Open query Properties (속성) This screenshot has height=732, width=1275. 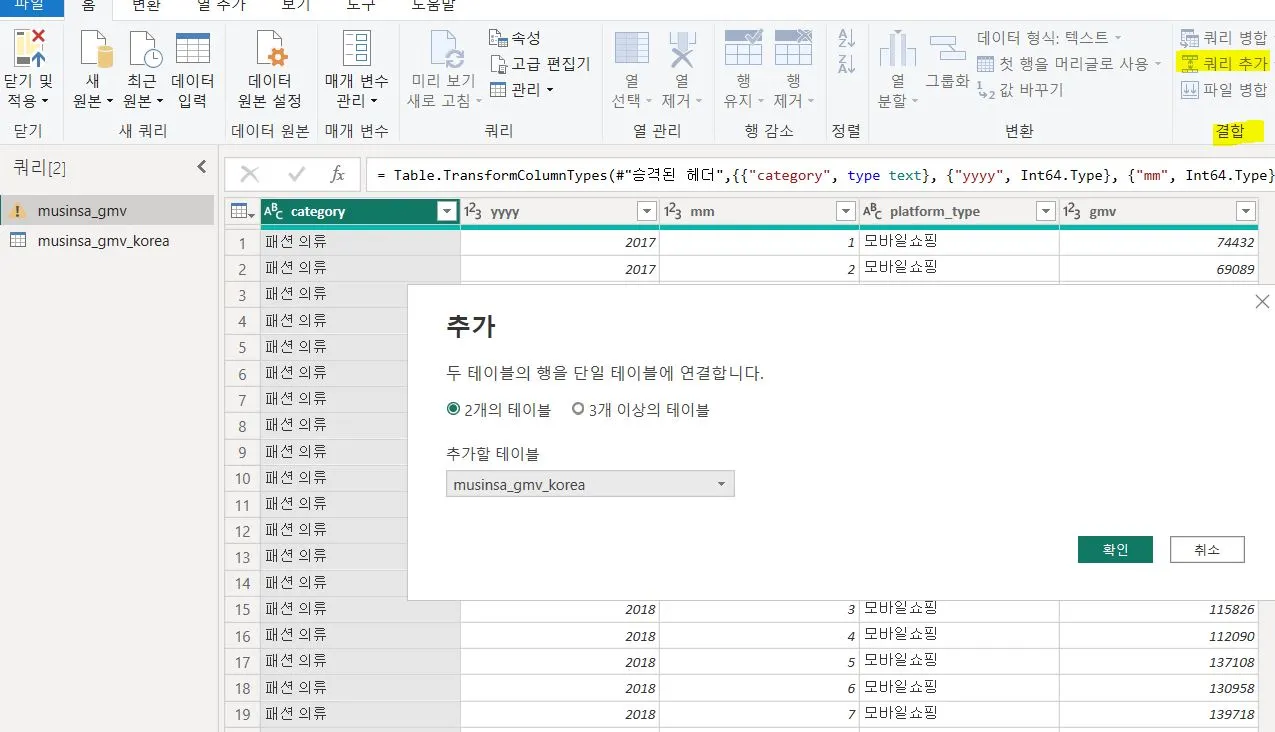pos(515,38)
